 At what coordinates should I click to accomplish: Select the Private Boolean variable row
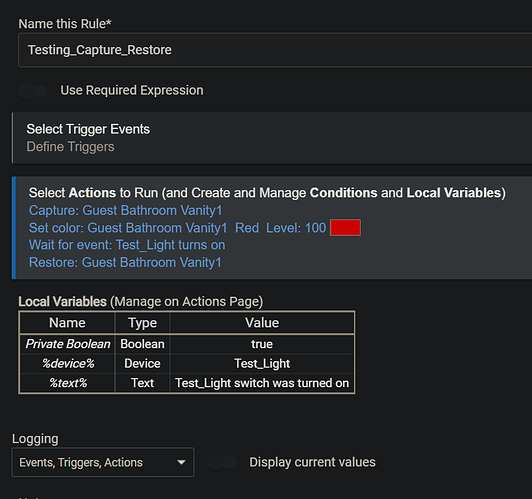[187, 344]
